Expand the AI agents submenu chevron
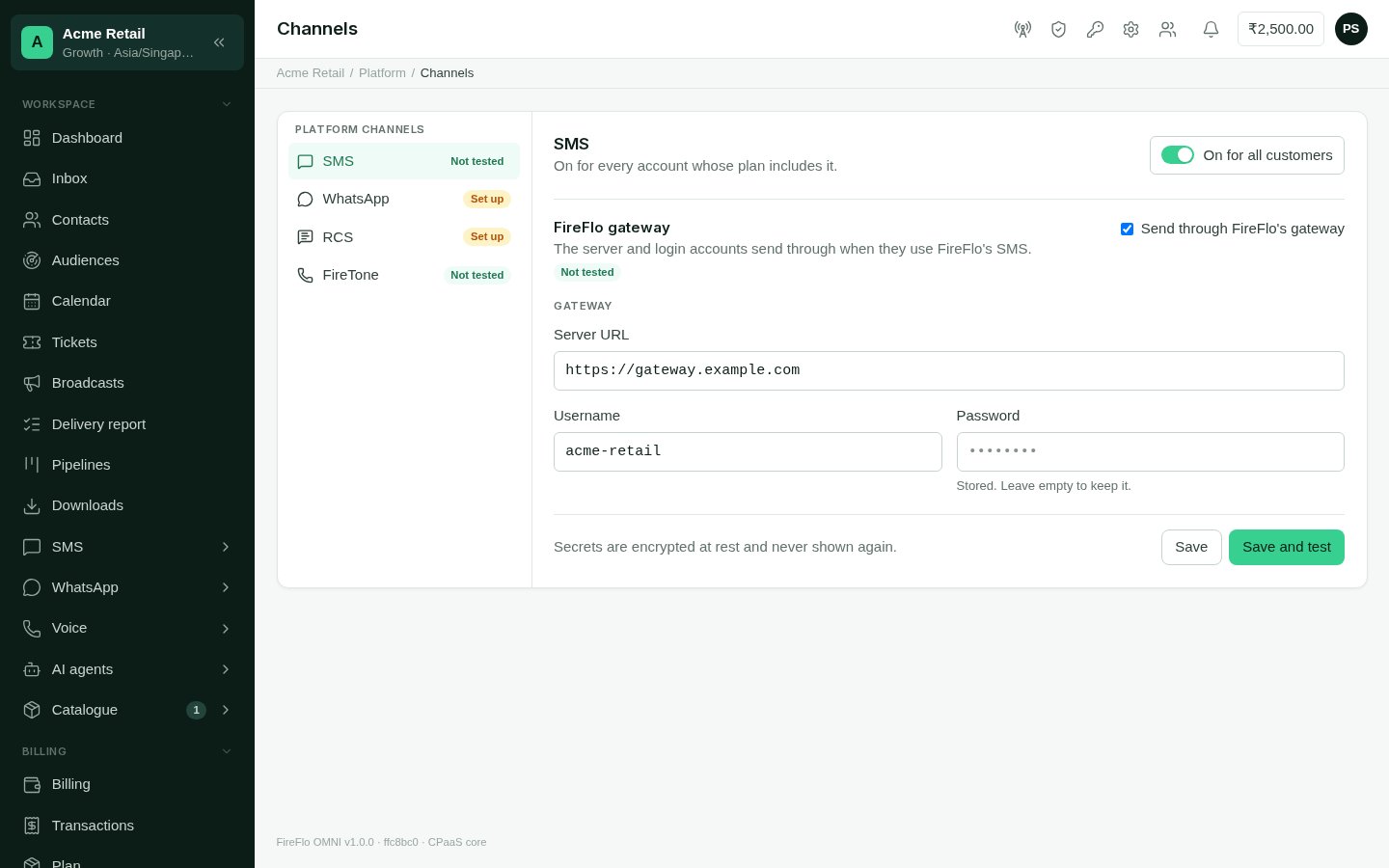This screenshot has width=1389, height=868. (226, 669)
